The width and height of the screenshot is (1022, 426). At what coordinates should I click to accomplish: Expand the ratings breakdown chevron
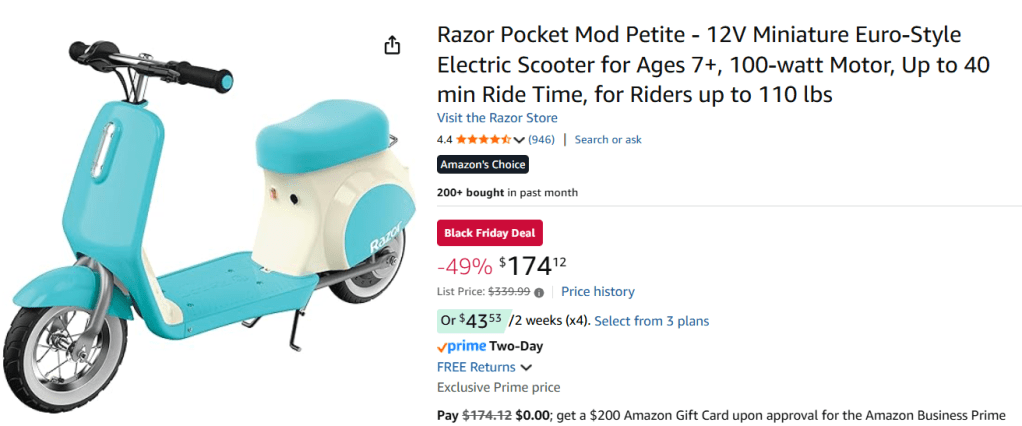(x=519, y=140)
